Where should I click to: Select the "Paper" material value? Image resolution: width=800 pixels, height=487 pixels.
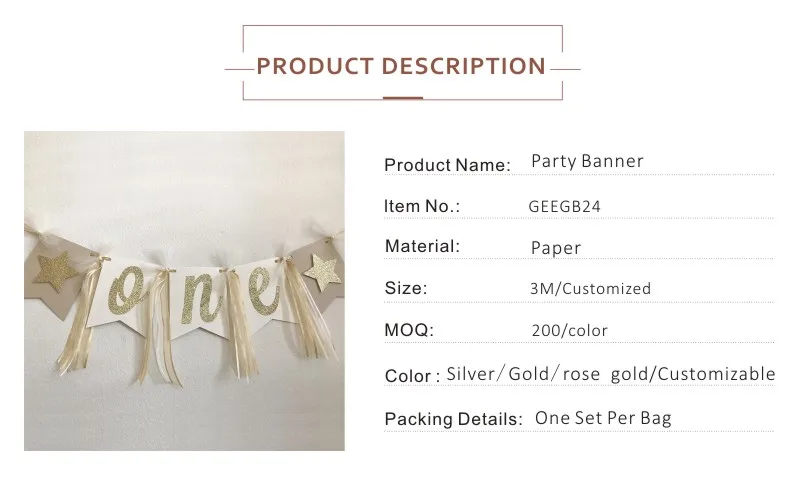click(556, 248)
